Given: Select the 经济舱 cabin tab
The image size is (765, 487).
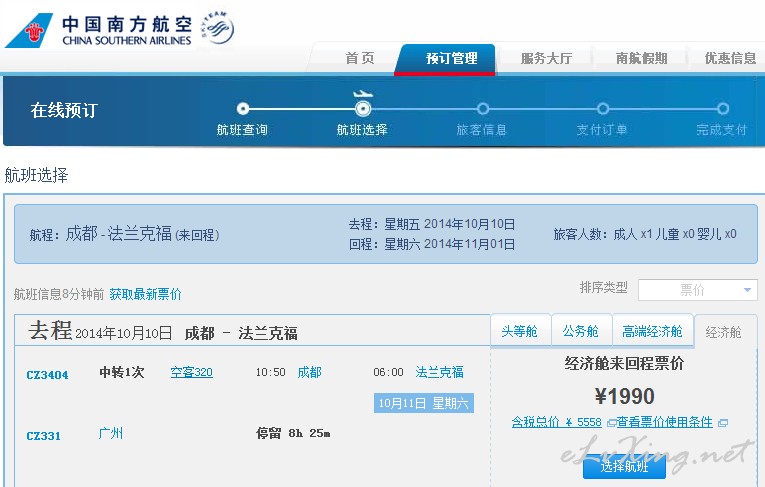Looking at the screenshot, I should click(724, 332).
